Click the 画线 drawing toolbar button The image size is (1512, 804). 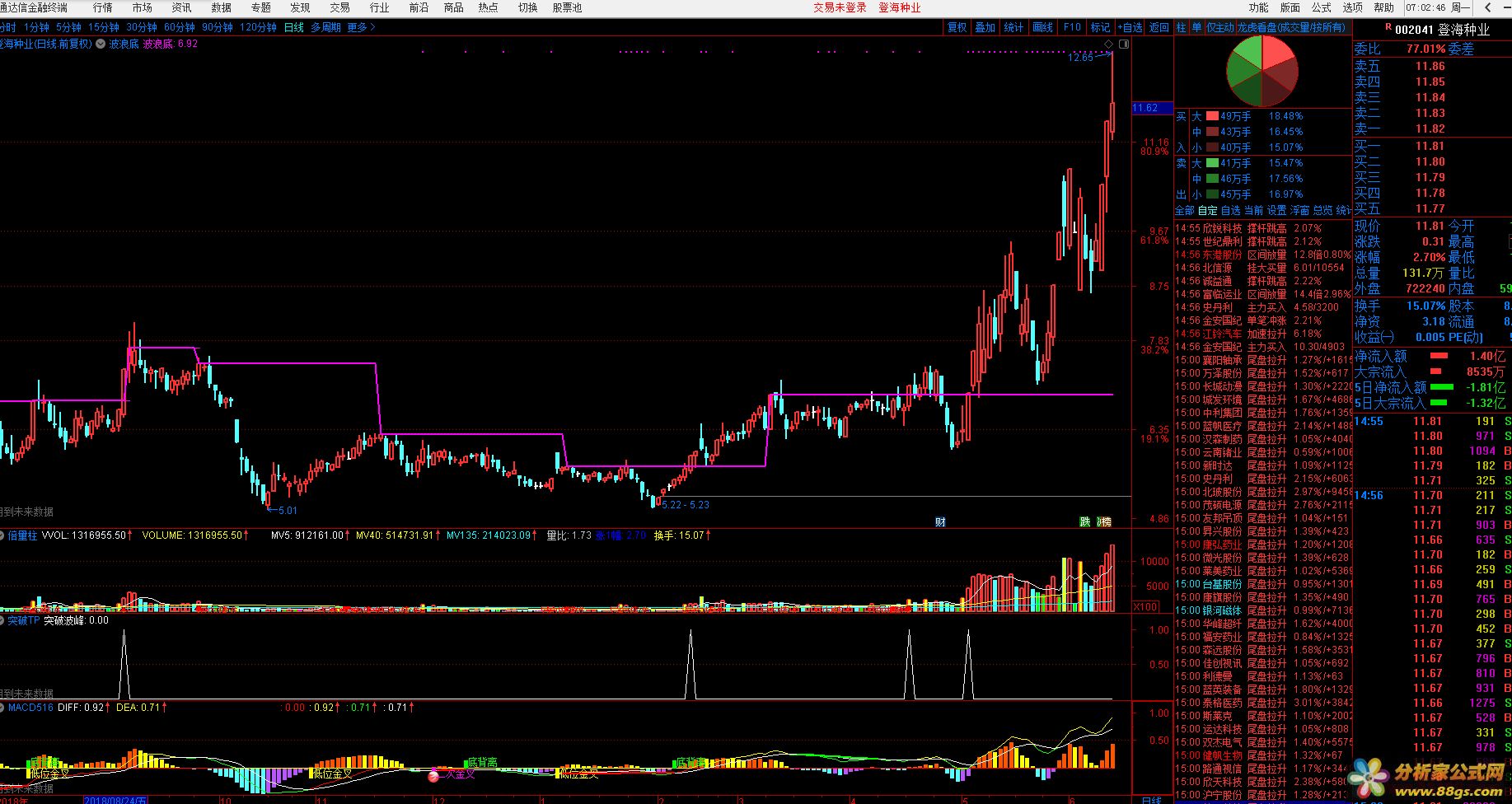[x=1043, y=27]
